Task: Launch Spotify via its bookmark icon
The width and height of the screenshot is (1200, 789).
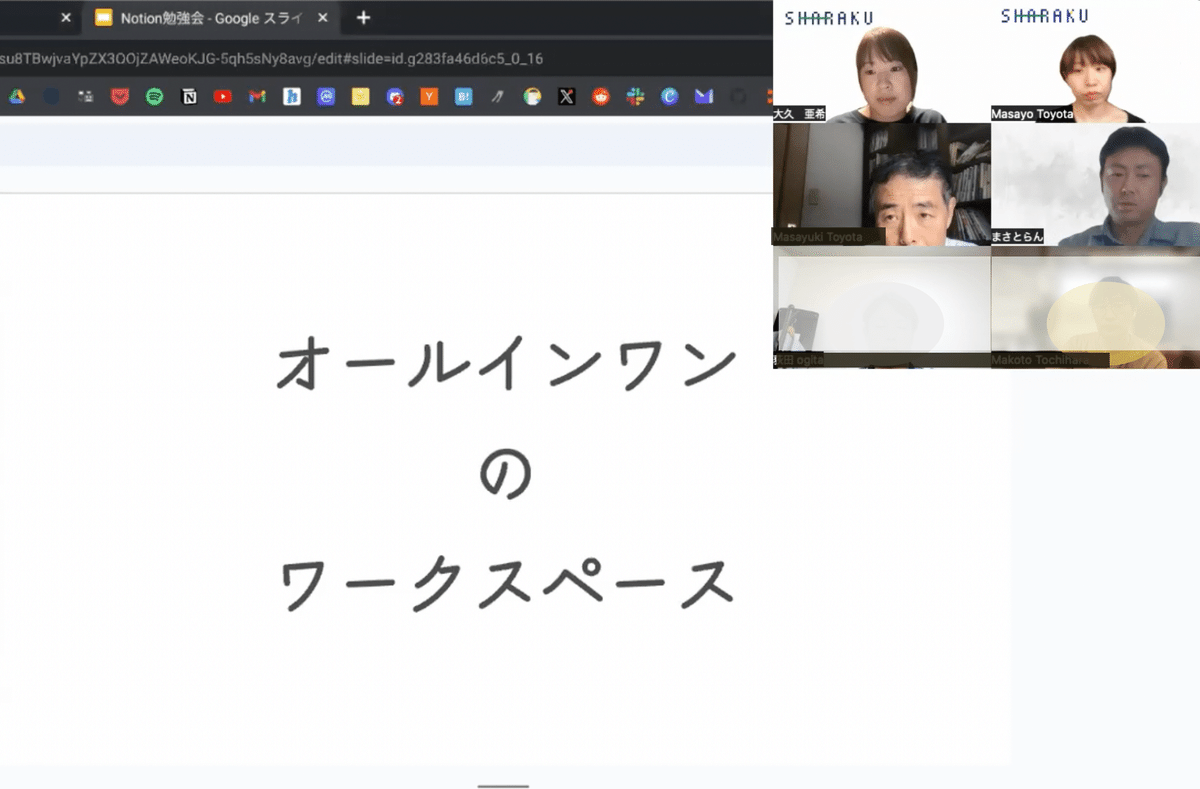Action: point(153,97)
